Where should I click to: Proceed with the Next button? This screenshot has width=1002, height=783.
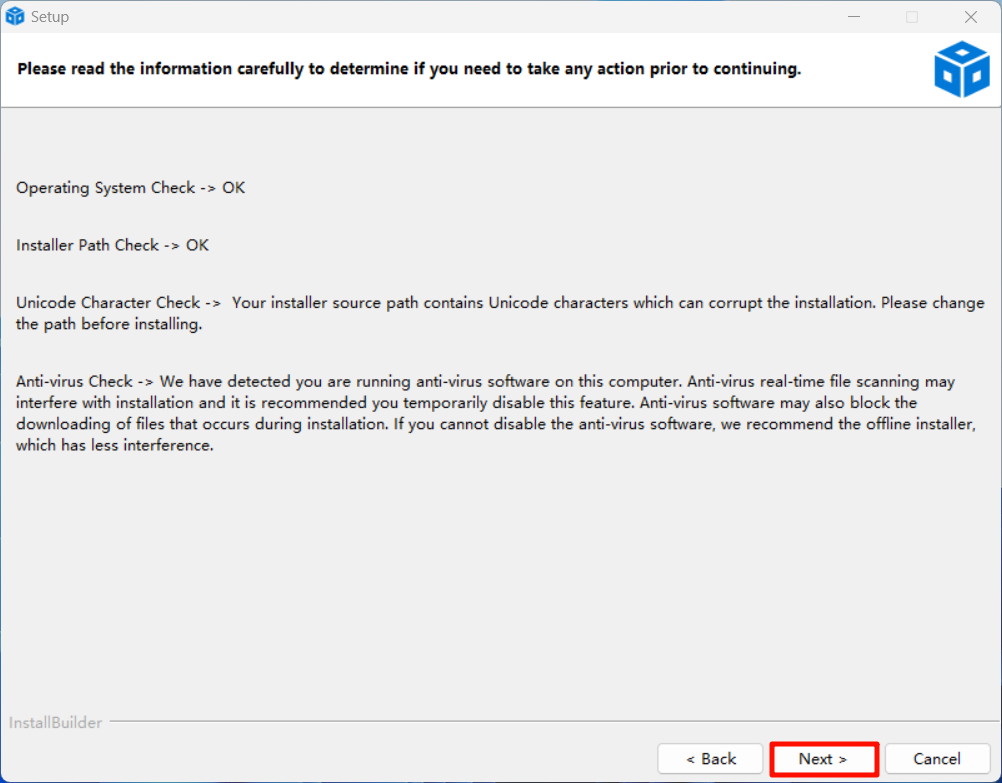pyautogui.click(x=823, y=759)
